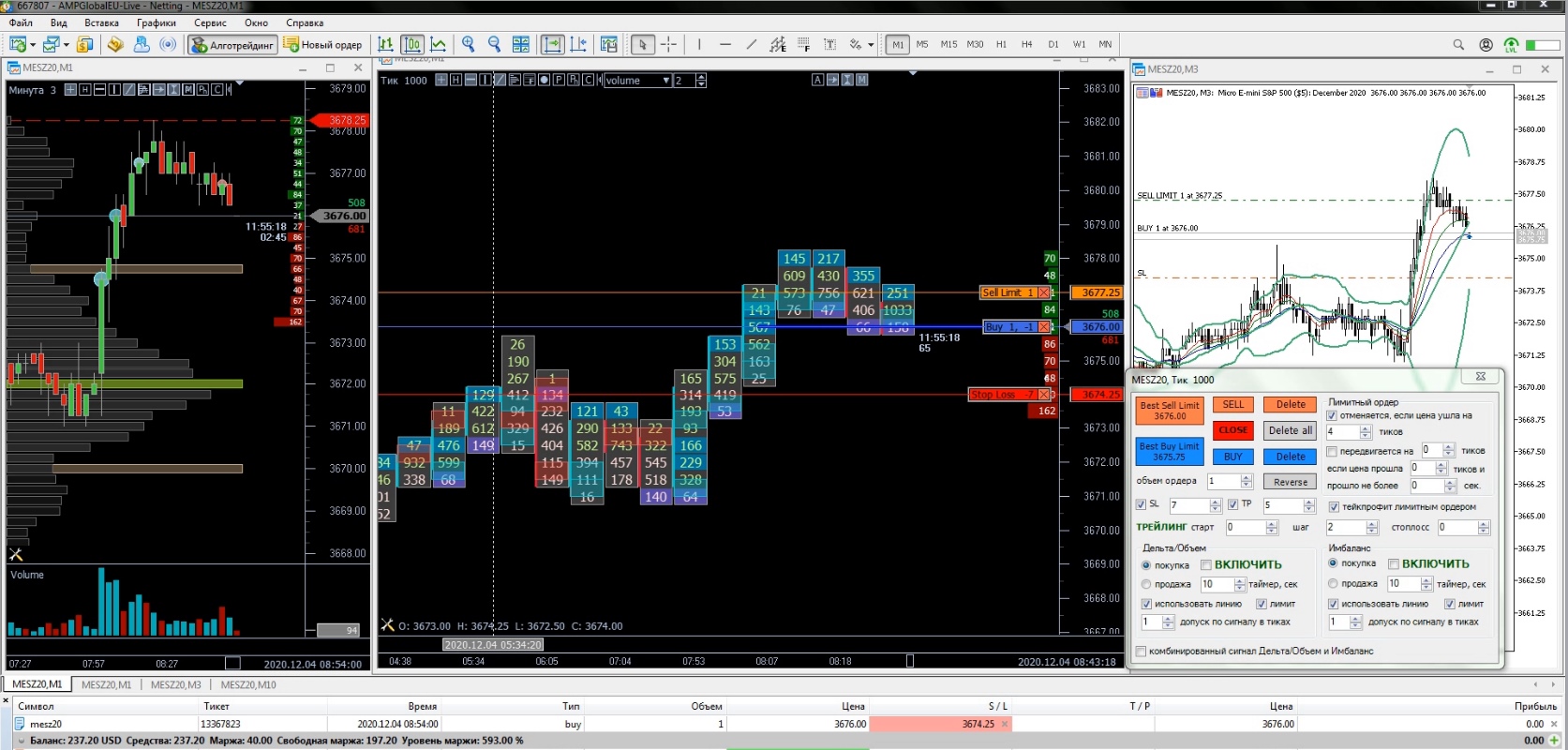The height and width of the screenshot is (750, 1568).
Task: Open the Сервис menu
Action: [210, 22]
